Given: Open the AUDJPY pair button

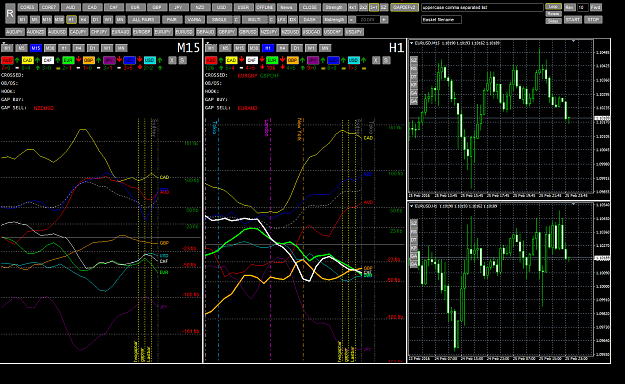Looking at the screenshot, I should tap(15, 32).
